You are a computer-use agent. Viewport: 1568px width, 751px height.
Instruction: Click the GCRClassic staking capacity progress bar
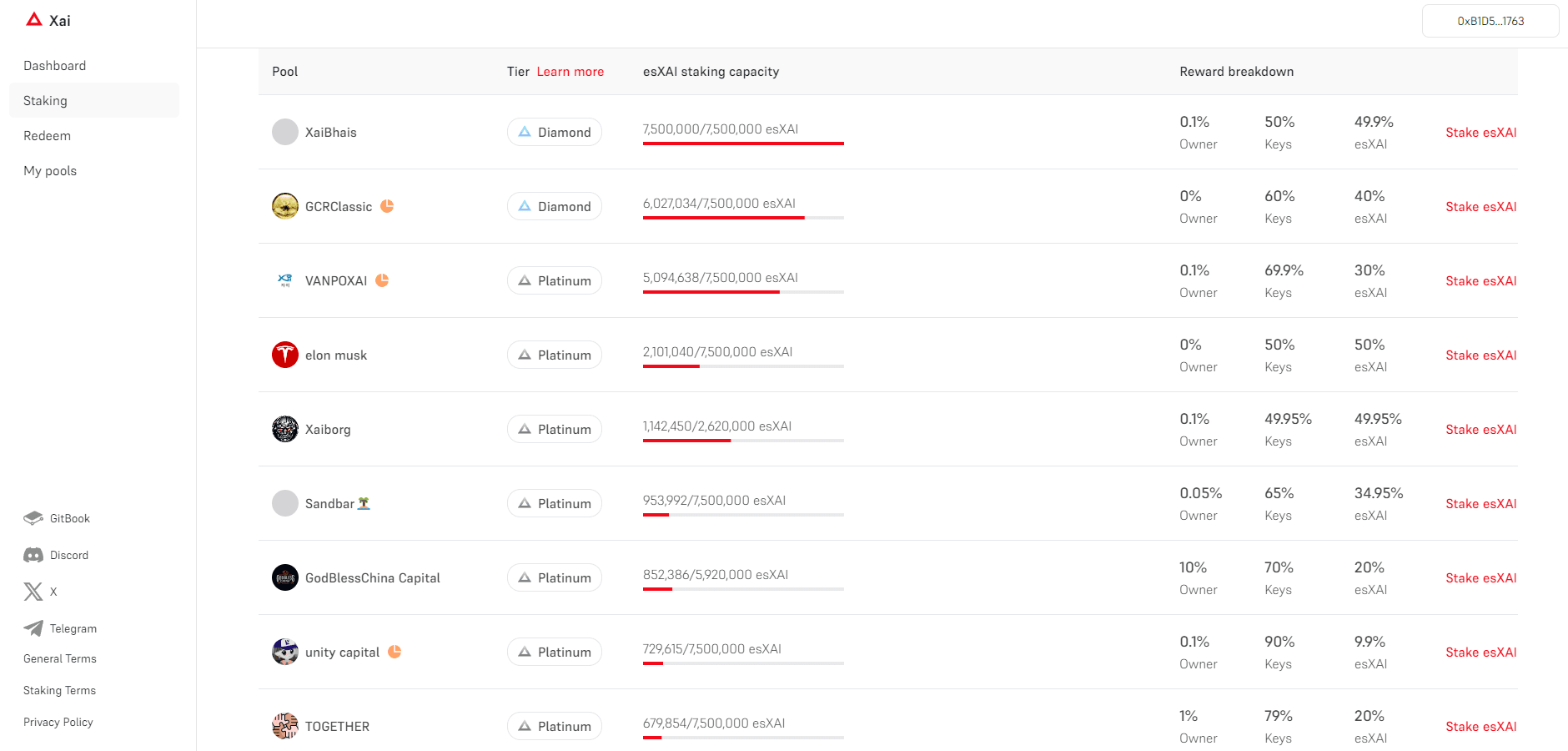[x=743, y=218]
